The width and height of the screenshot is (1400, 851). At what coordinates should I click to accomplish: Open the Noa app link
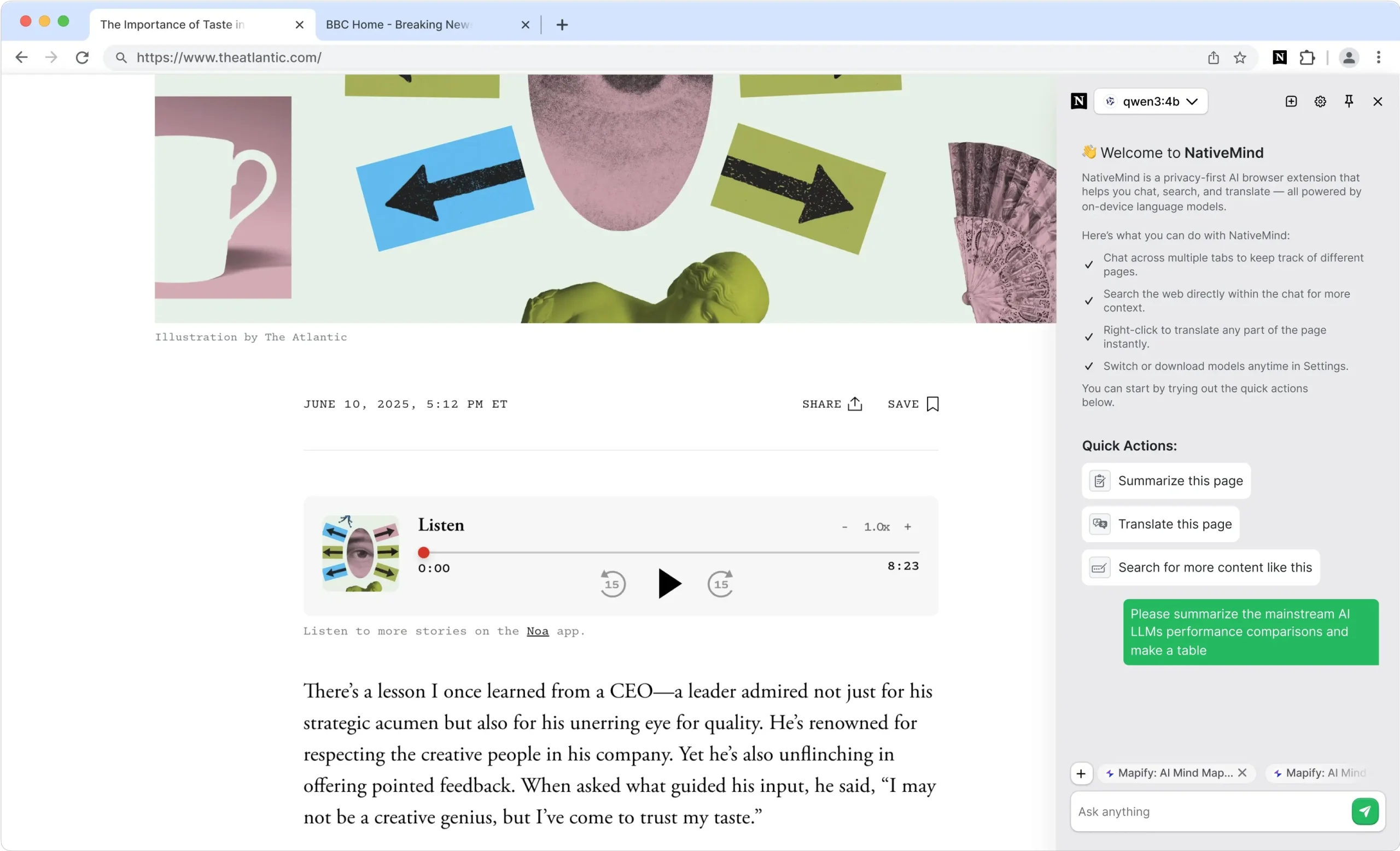point(536,631)
